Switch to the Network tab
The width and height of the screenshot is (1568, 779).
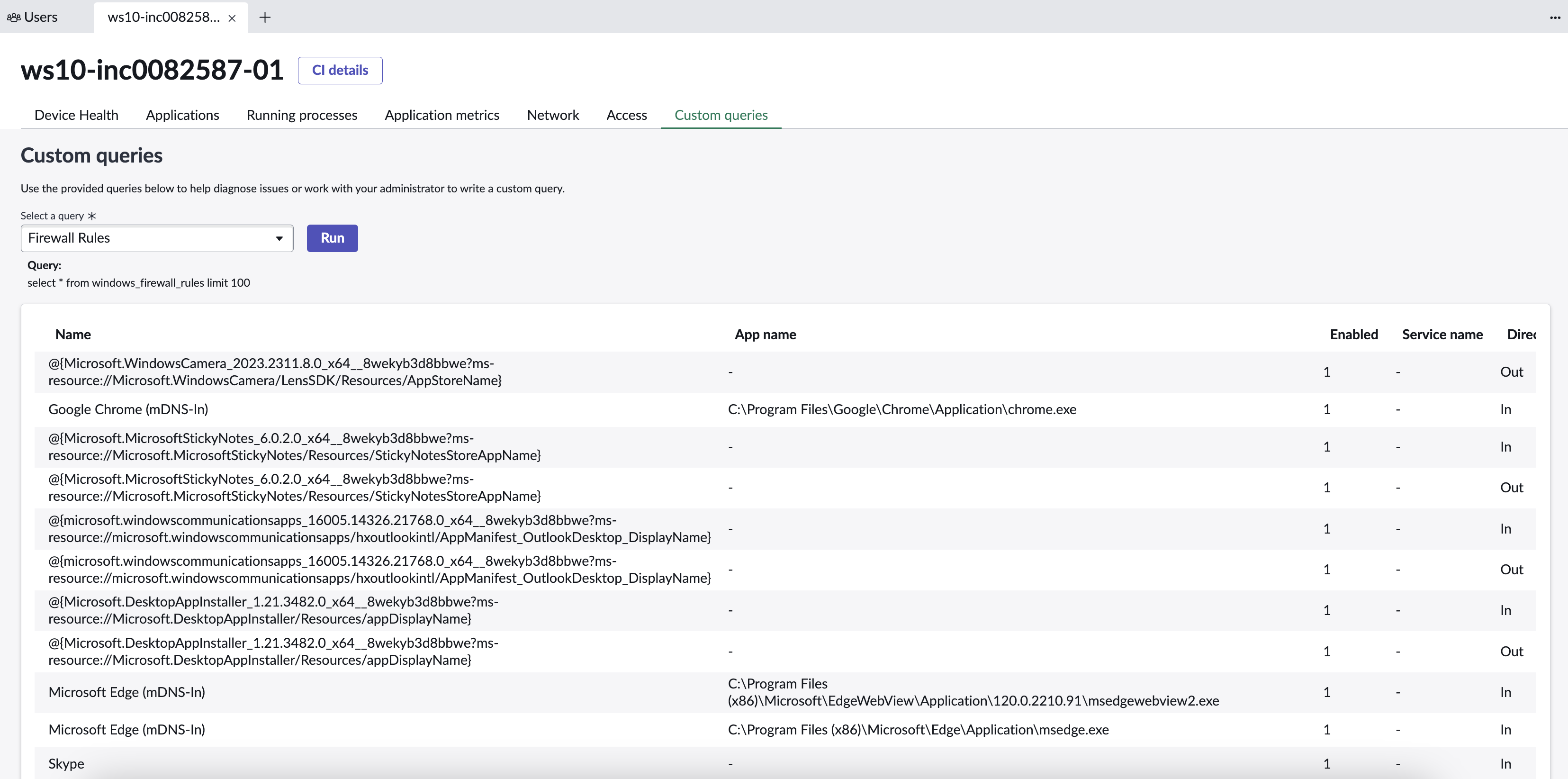coord(553,115)
